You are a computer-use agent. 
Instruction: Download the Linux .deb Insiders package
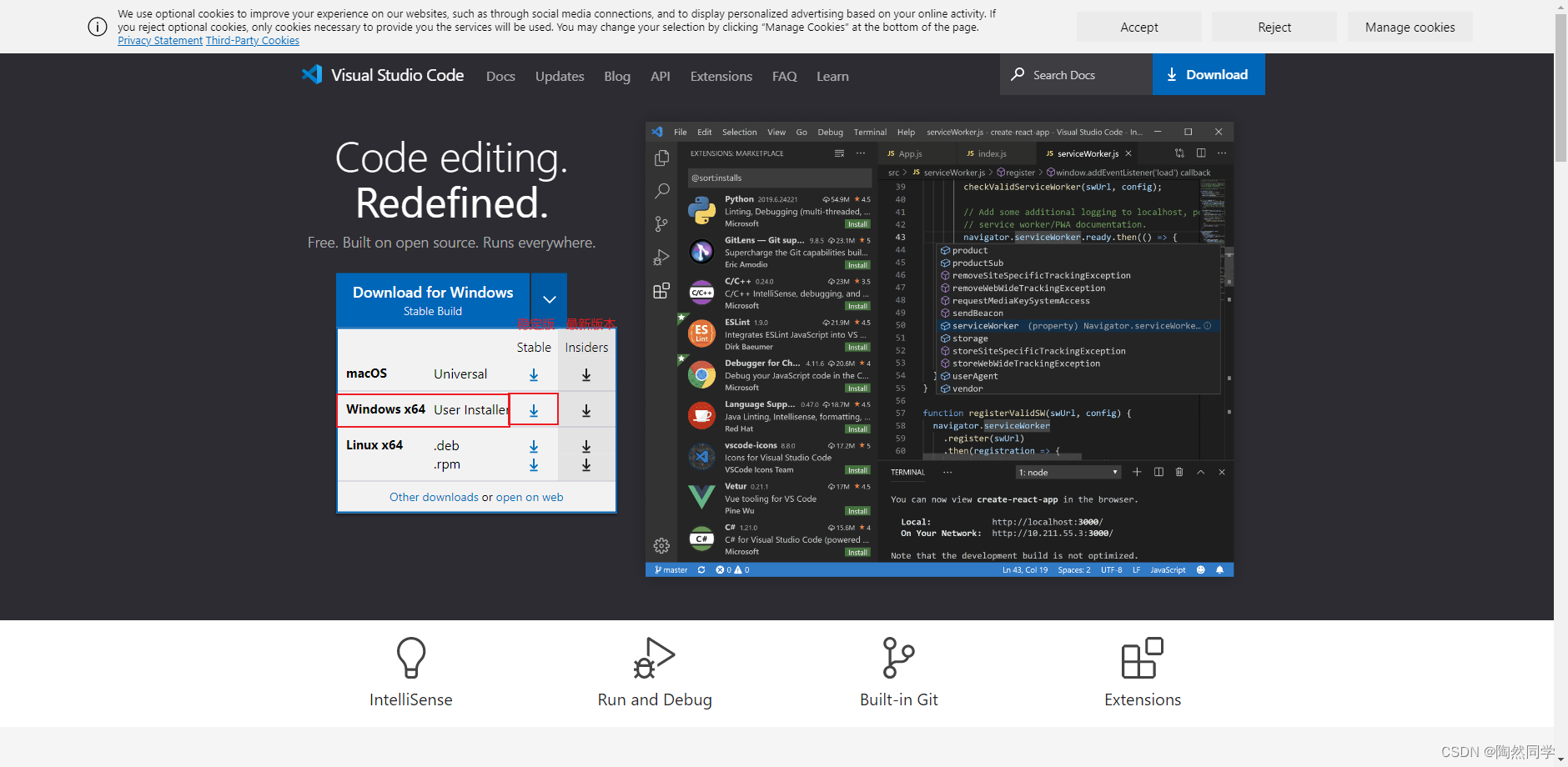[x=586, y=447]
